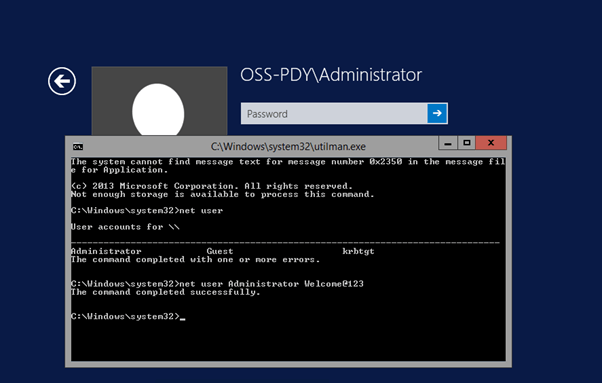602x383 pixels.
Task: Click the 'Guest' account name in output
Action: 220,251
